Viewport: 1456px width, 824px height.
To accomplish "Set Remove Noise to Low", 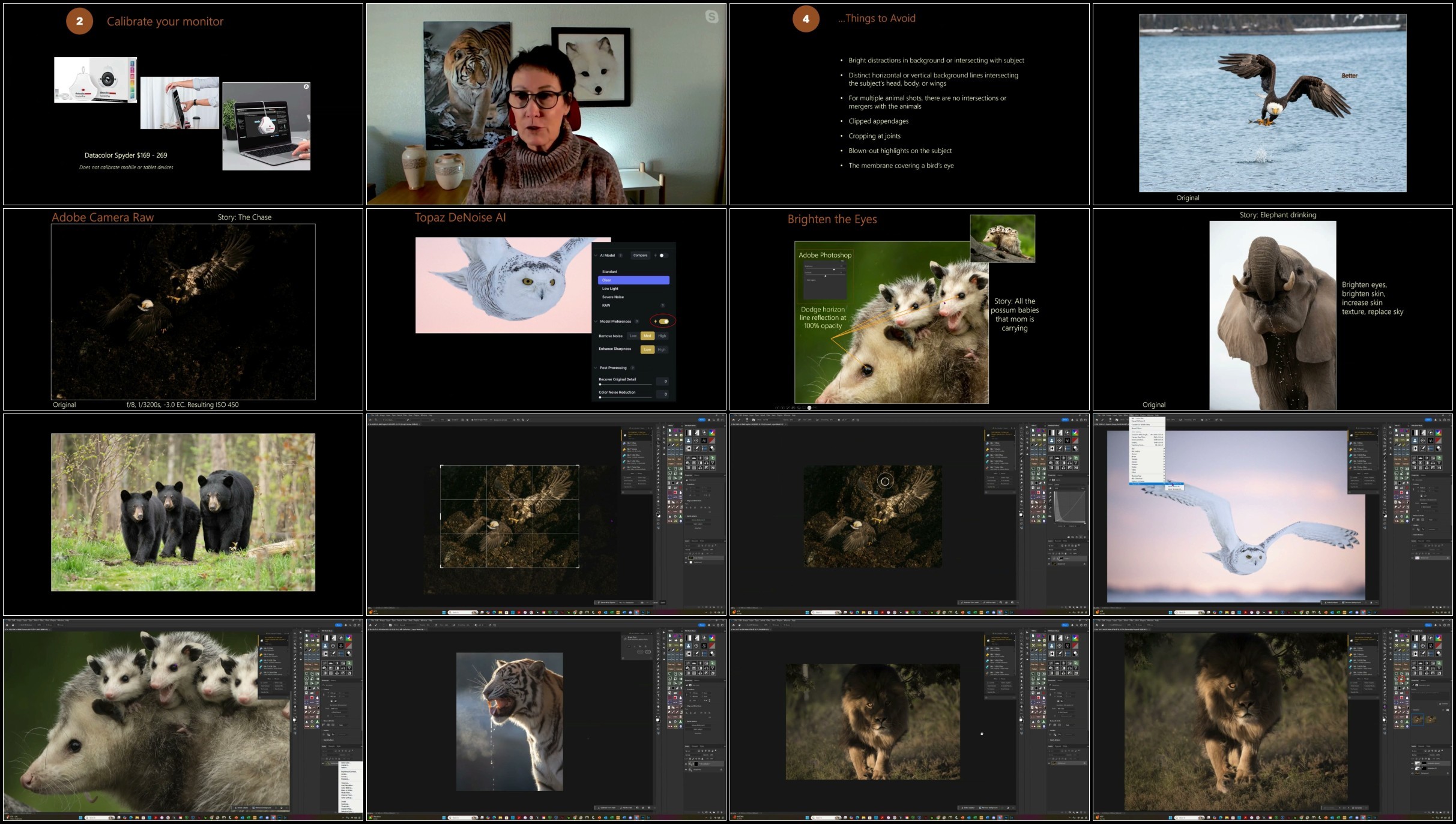I will [633, 335].
